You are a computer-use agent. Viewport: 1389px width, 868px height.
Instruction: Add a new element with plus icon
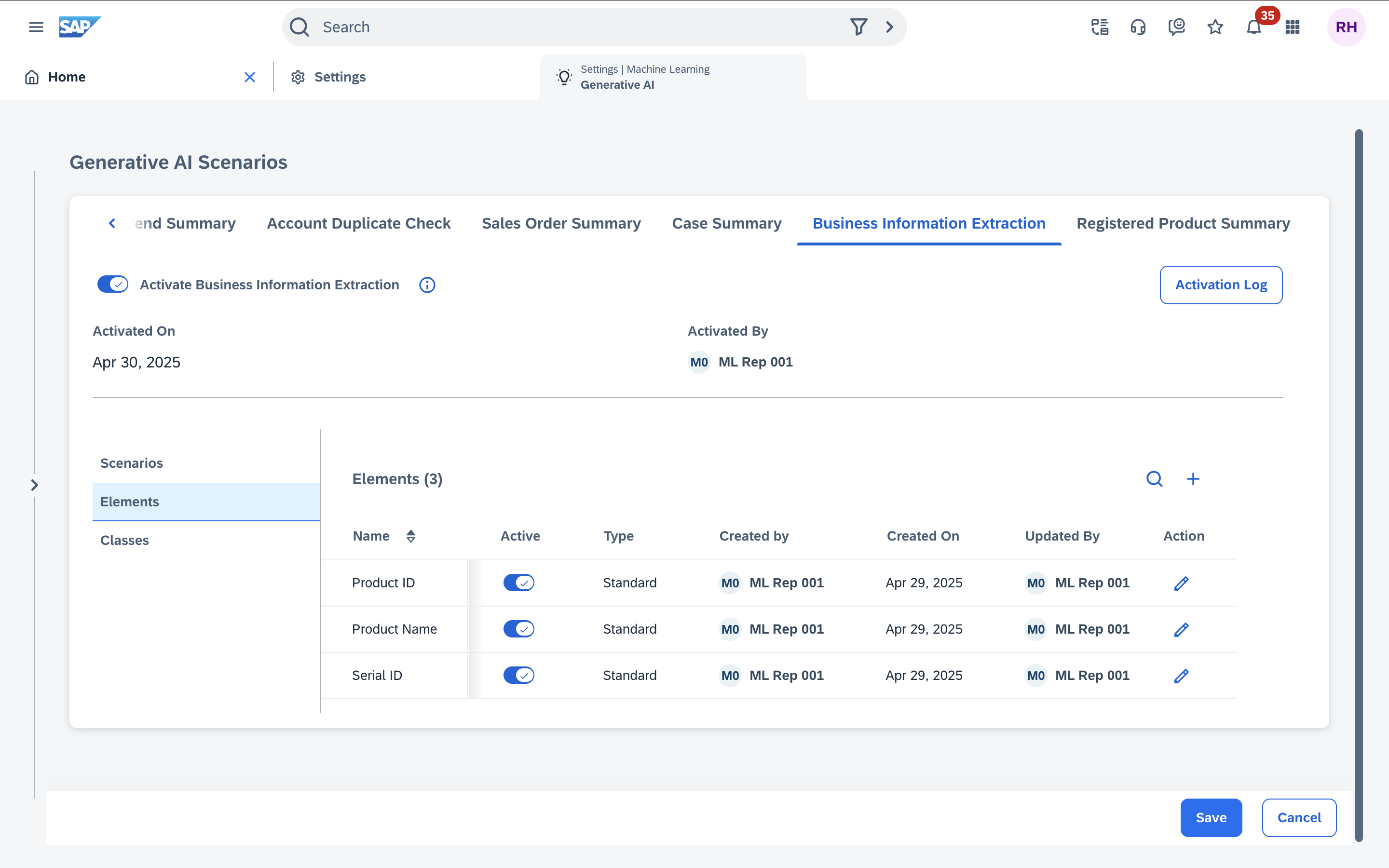click(1193, 479)
